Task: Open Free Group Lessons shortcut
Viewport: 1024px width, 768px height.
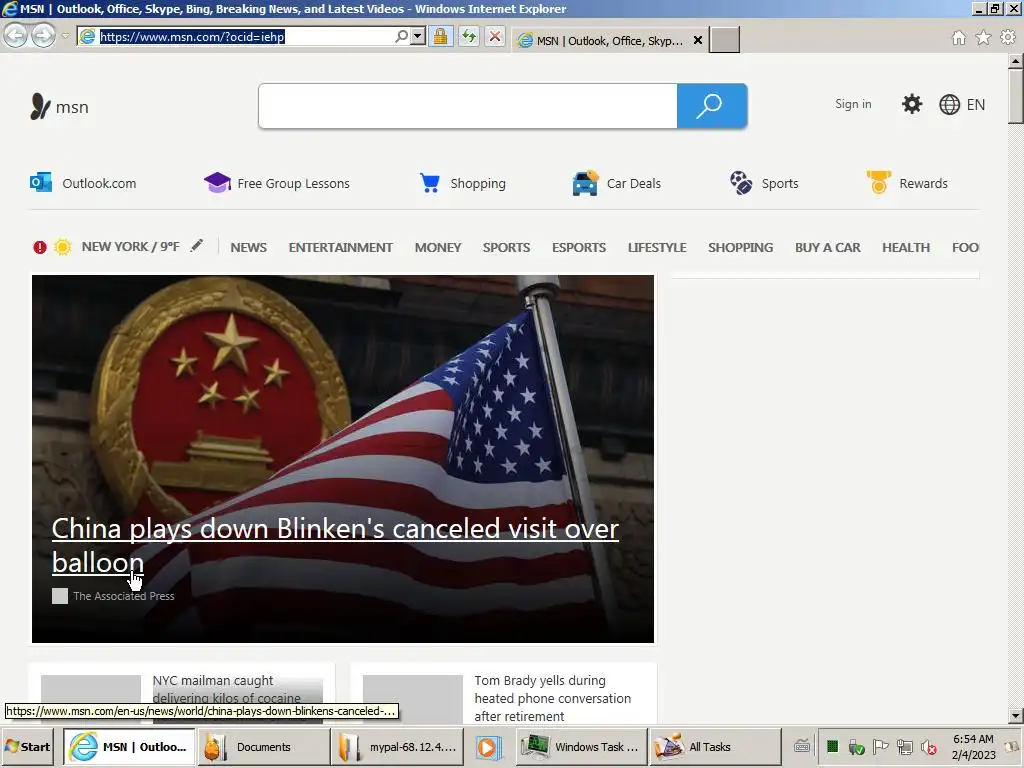Action: [x=277, y=184]
